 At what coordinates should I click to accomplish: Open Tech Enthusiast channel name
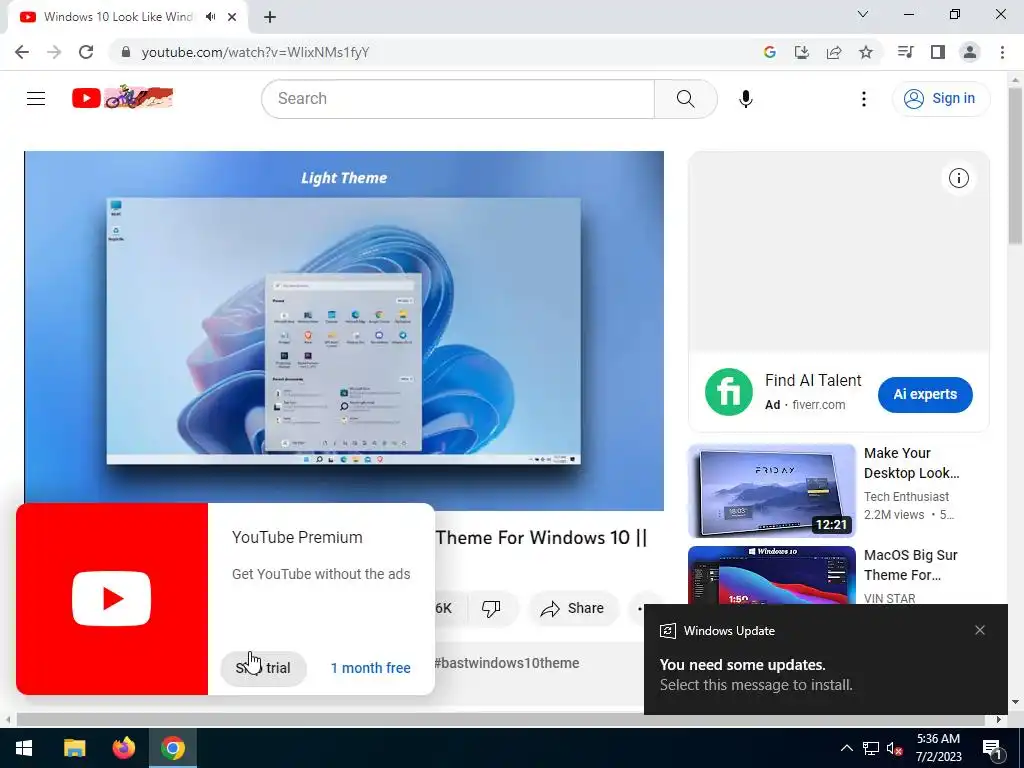tap(906, 496)
